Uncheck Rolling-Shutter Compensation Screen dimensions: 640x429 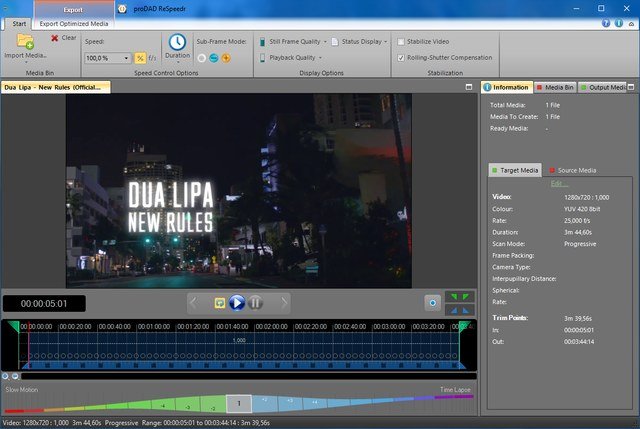[401, 58]
